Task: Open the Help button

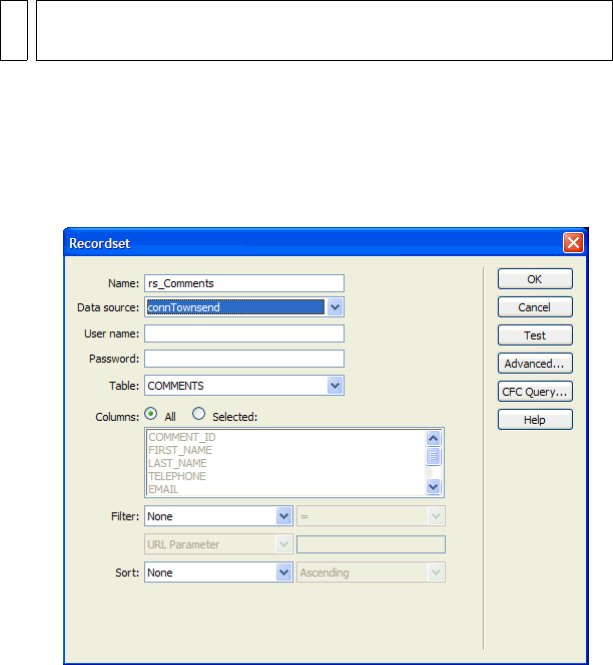Action: point(535,420)
